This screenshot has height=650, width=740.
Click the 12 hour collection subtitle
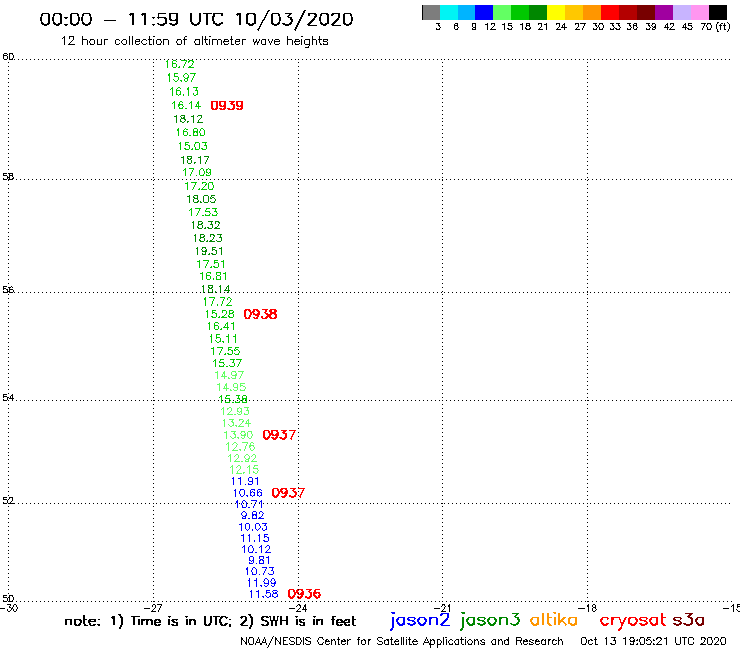194,41
